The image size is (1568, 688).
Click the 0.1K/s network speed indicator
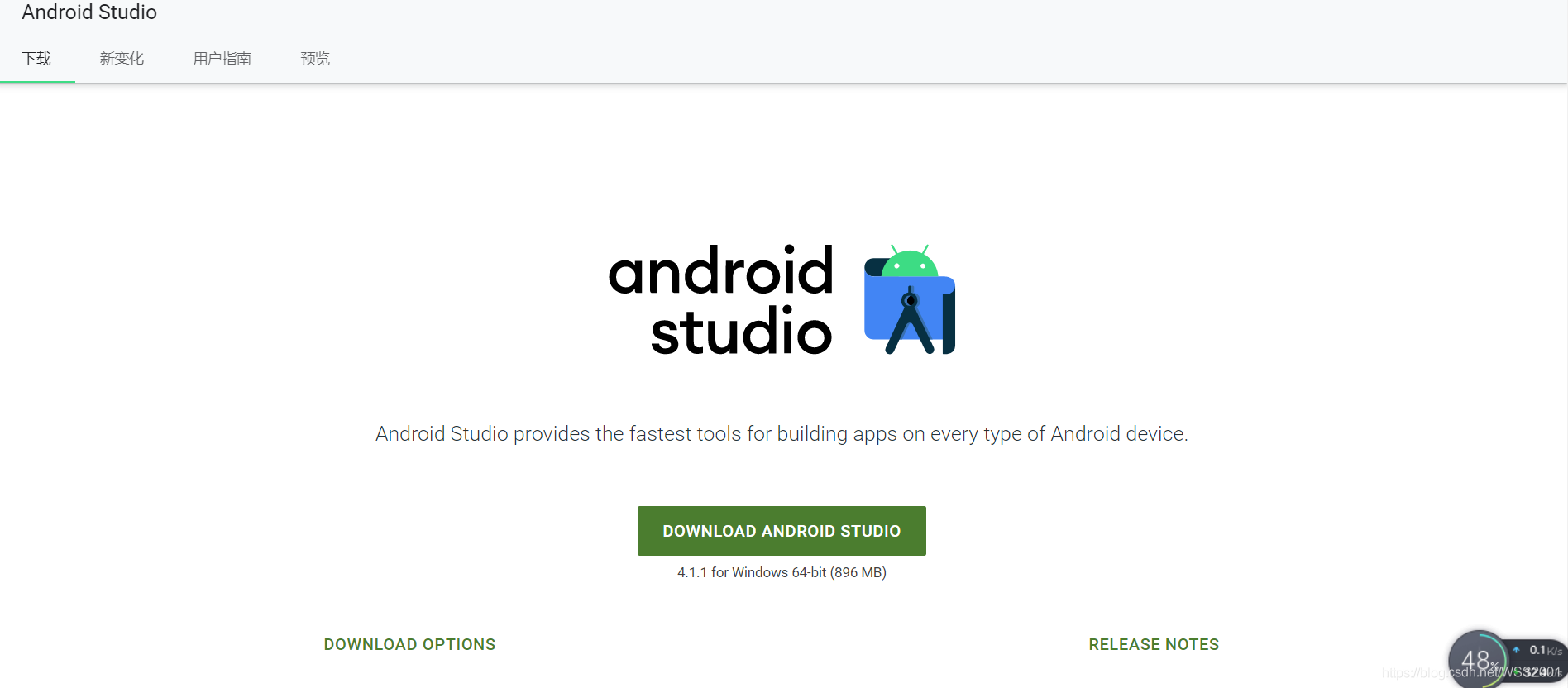(x=1538, y=651)
